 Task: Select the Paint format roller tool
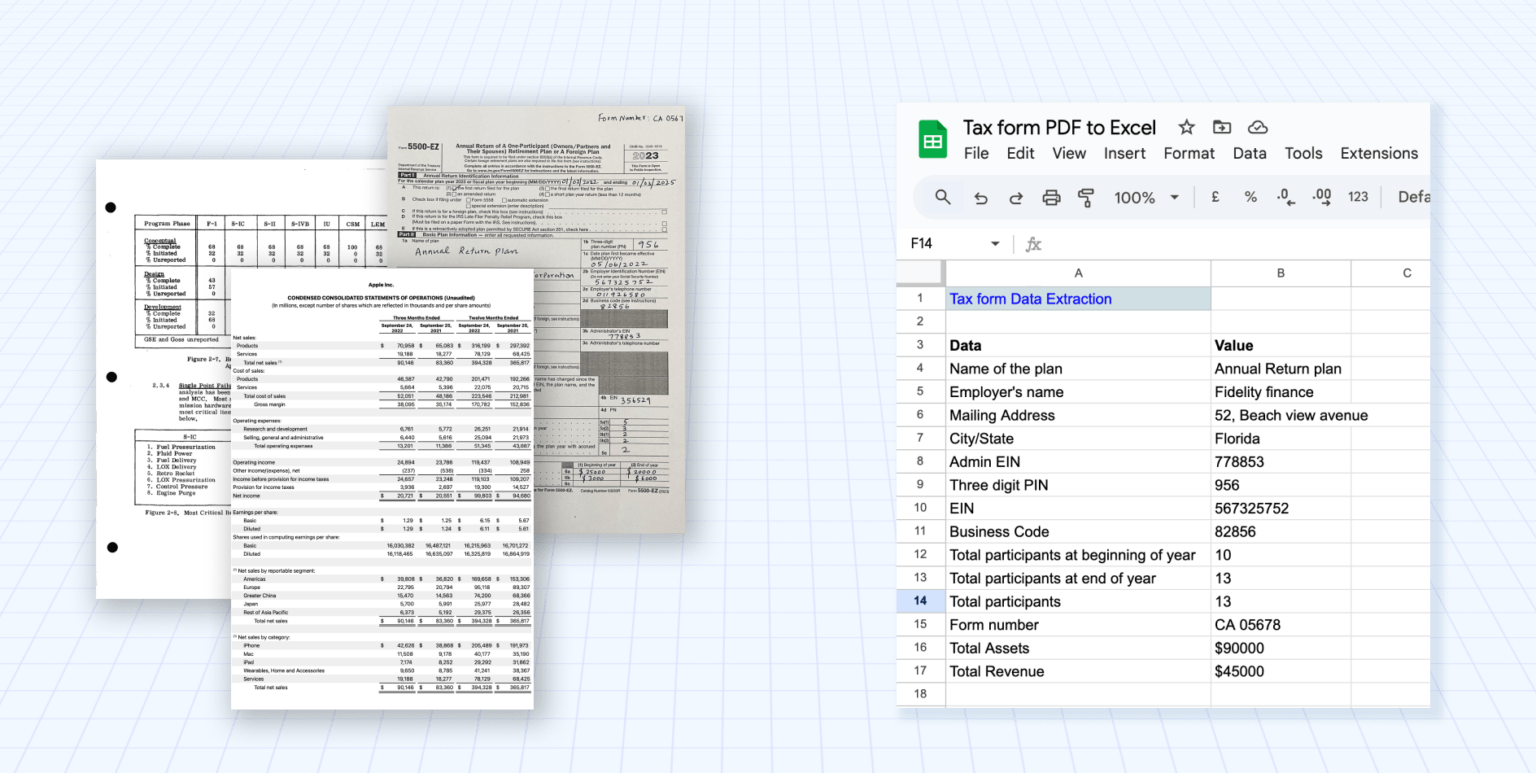(1085, 197)
